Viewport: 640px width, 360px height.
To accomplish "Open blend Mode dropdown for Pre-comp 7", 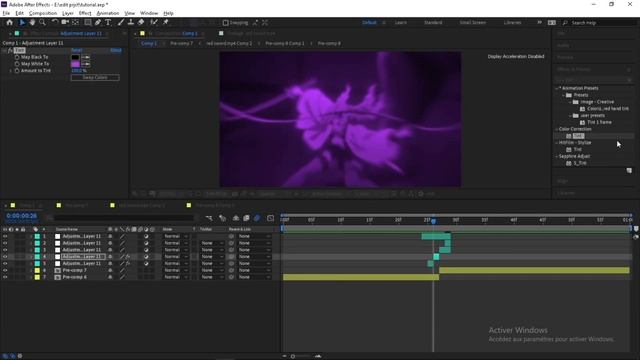I will (175, 270).
